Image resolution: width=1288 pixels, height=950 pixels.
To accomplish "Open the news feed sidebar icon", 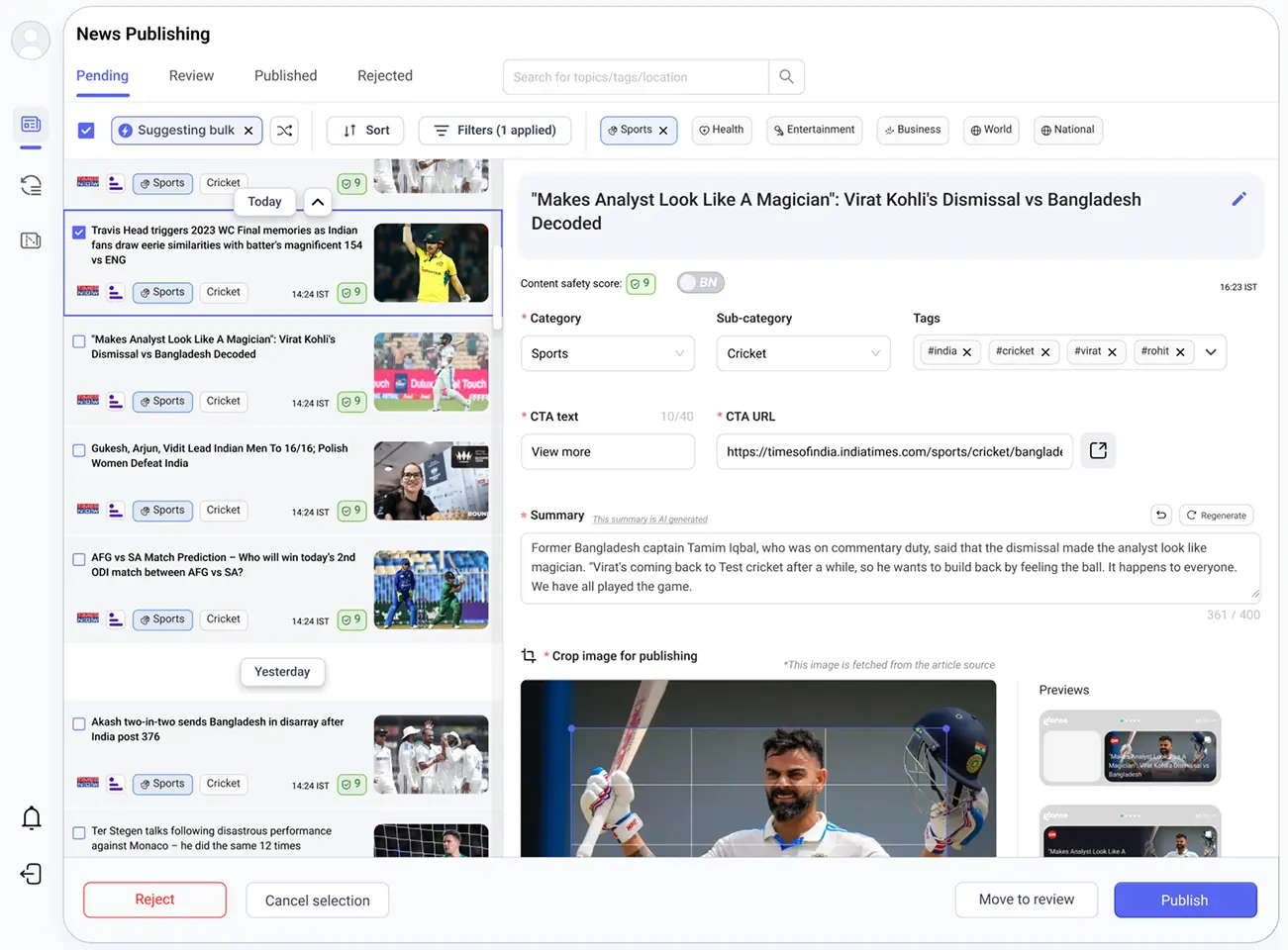I will click(31, 124).
